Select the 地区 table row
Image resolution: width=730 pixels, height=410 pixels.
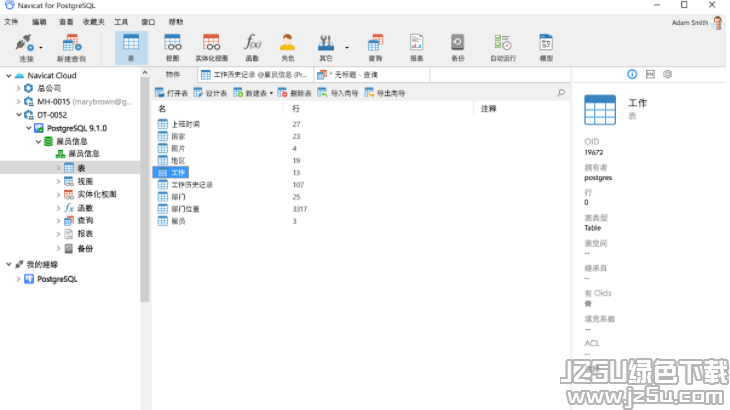click(x=178, y=161)
